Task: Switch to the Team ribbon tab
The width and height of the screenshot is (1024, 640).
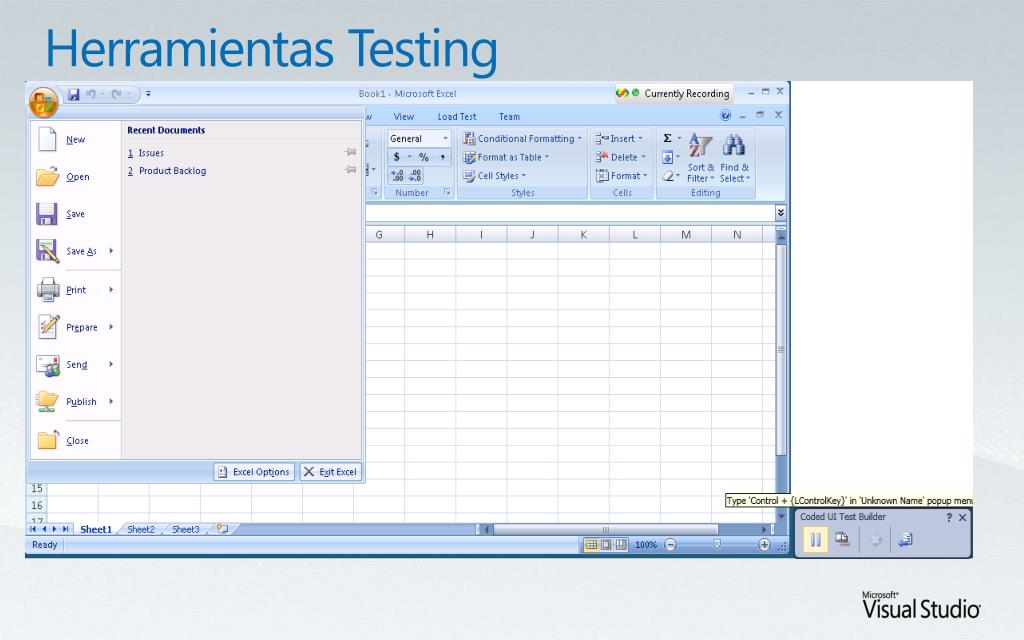Action: [x=509, y=117]
